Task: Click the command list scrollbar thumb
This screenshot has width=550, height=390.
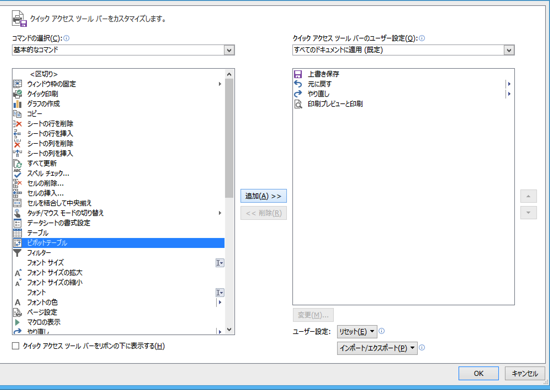Action: (x=229, y=138)
